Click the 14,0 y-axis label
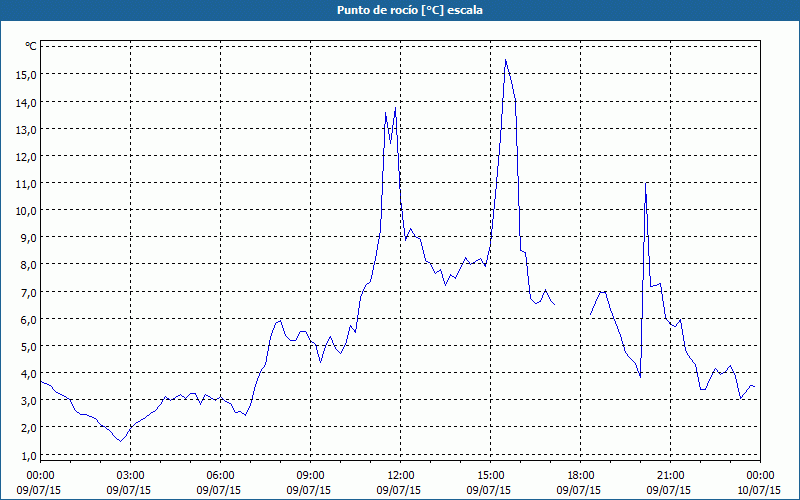This screenshot has height=500, width=800. click(x=26, y=102)
